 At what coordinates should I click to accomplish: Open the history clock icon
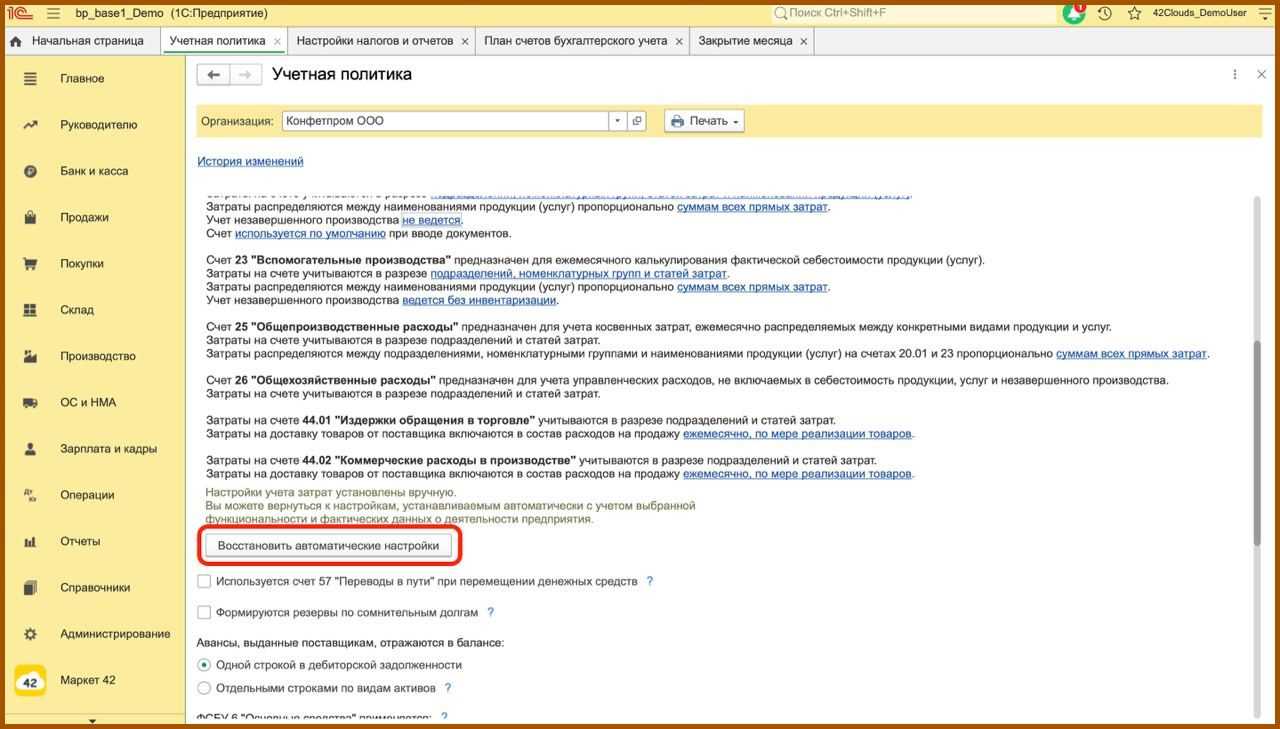(x=1104, y=13)
